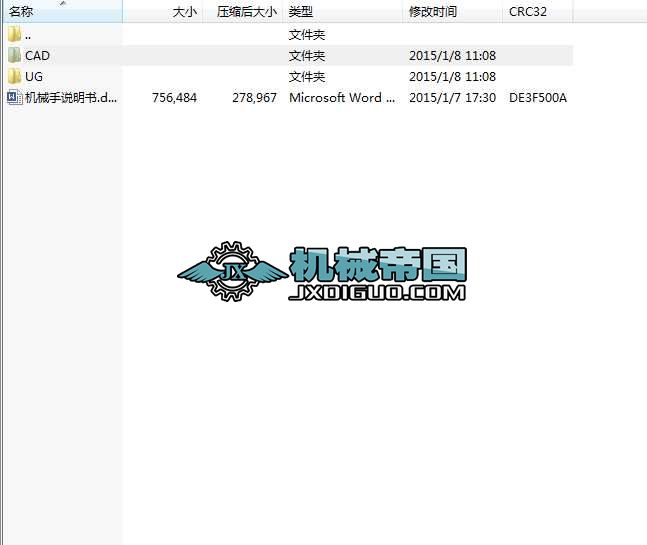Sort by the 大小 column header
The height and width of the screenshot is (545, 647).
tap(162, 12)
